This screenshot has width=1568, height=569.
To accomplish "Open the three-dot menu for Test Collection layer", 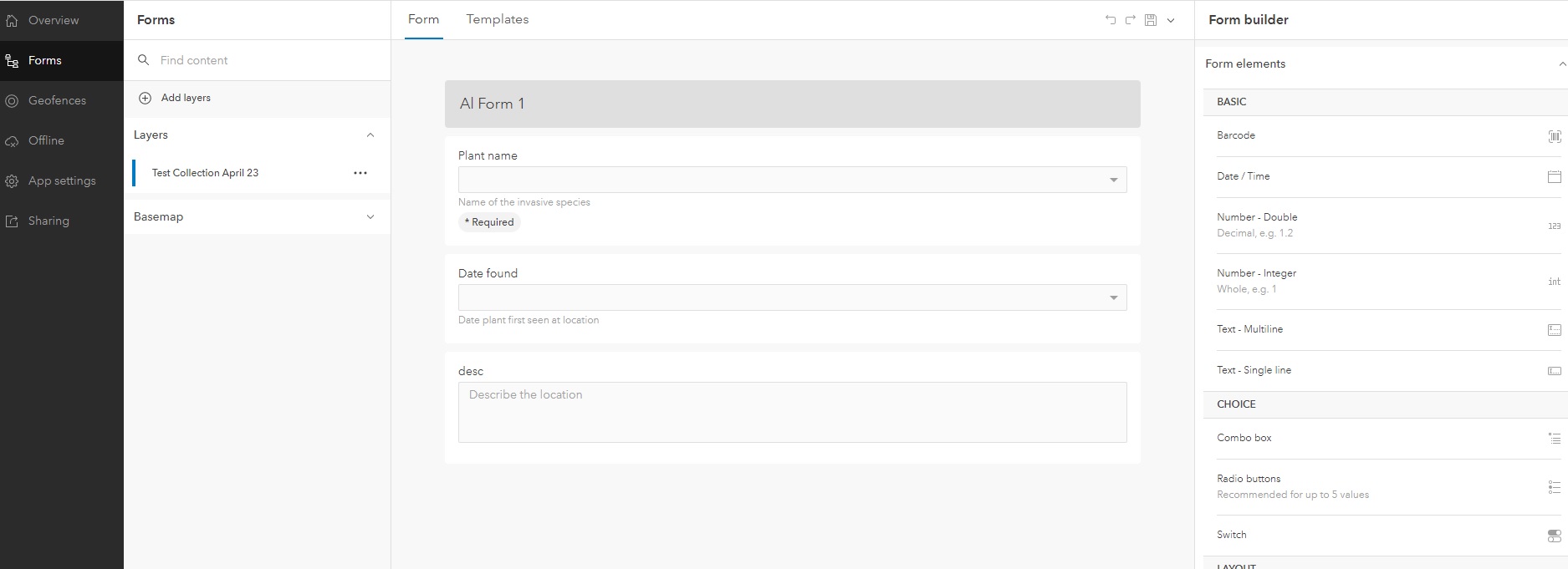I will (360, 173).
